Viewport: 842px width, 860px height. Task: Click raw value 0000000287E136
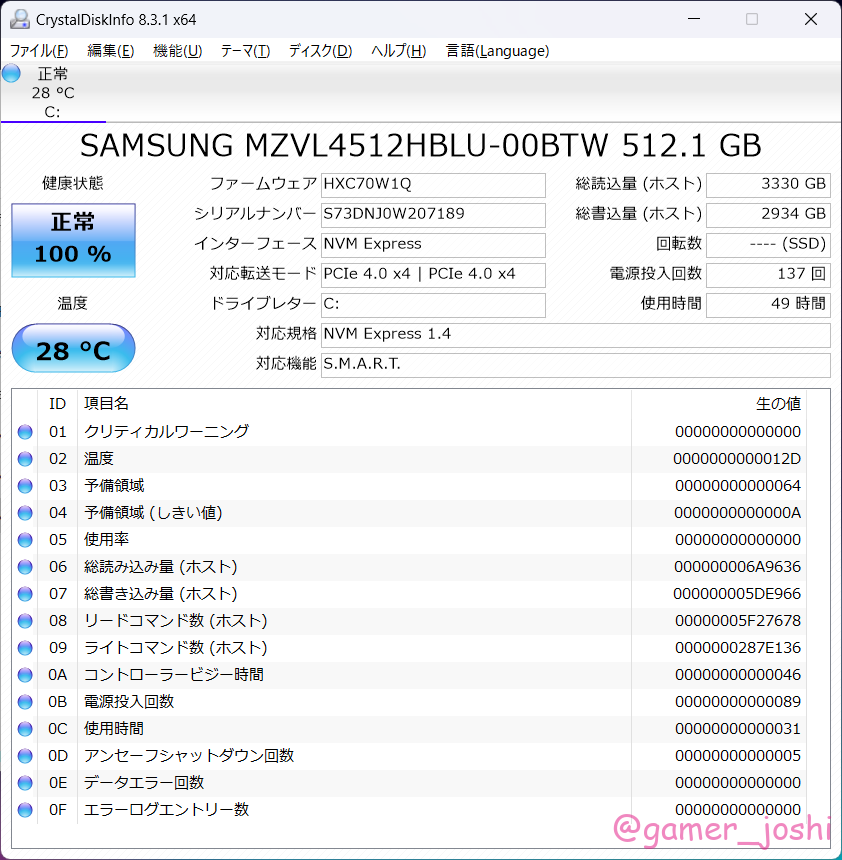[738, 648]
